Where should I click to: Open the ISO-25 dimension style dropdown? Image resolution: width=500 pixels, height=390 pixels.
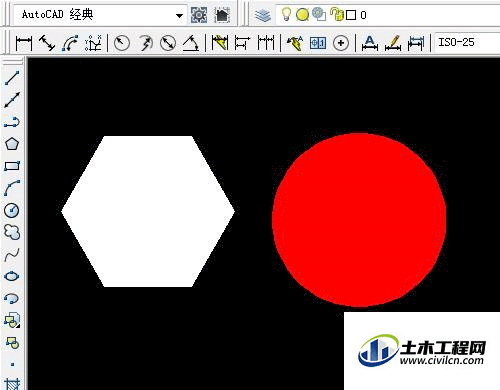(x=467, y=43)
